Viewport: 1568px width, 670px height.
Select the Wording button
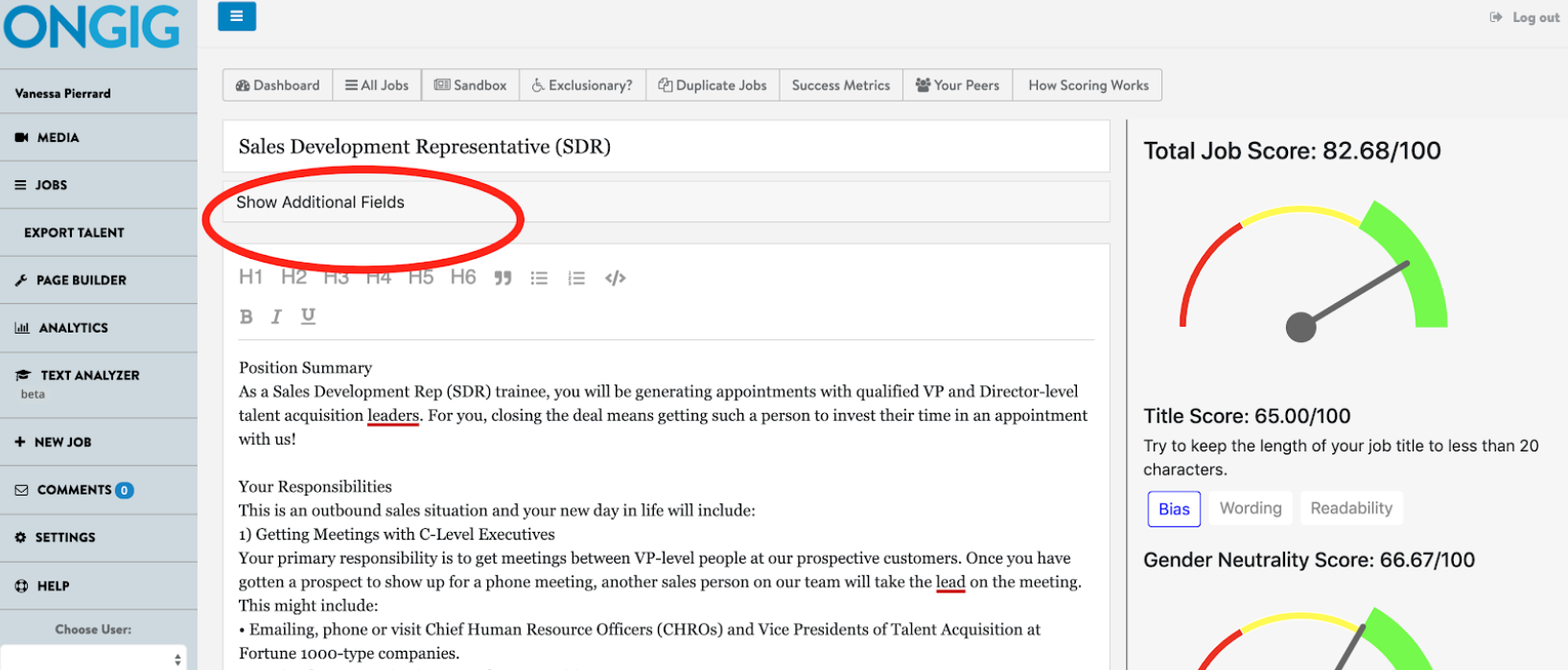[x=1251, y=508]
